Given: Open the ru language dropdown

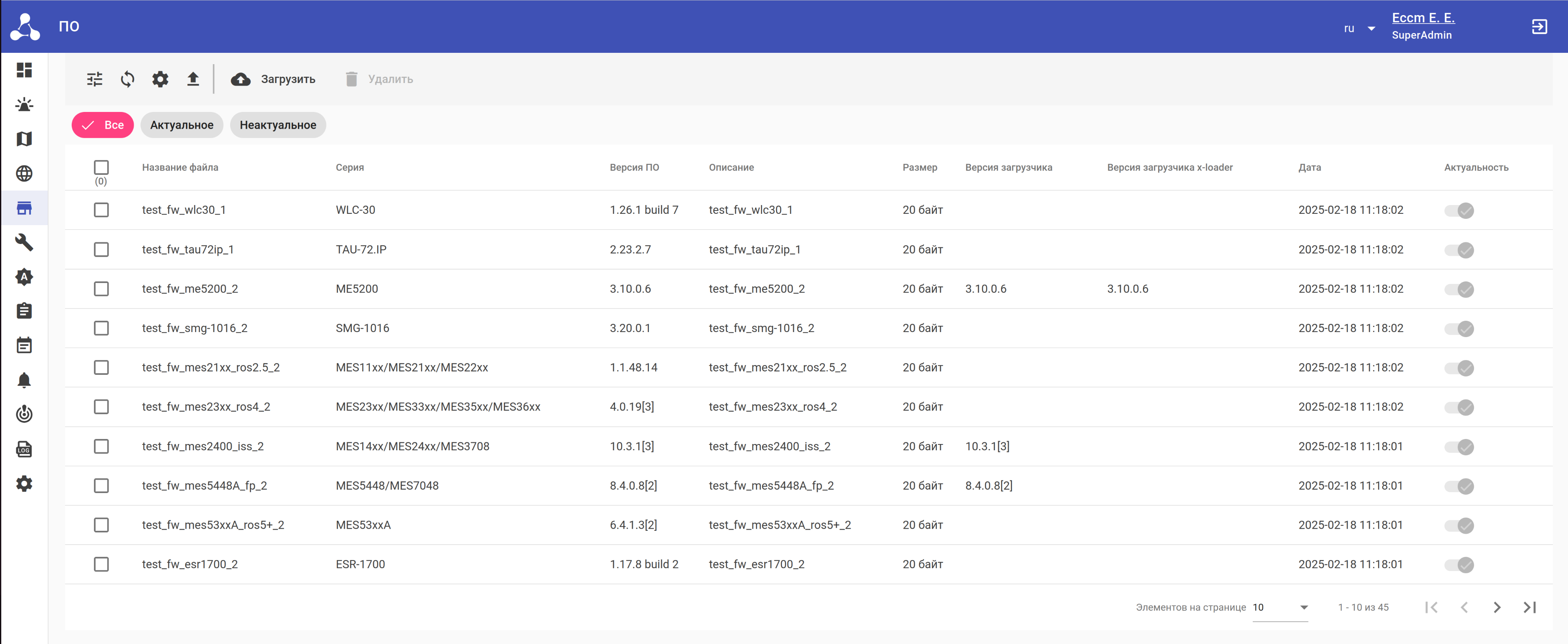Looking at the screenshot, I should pos(1358,29).
